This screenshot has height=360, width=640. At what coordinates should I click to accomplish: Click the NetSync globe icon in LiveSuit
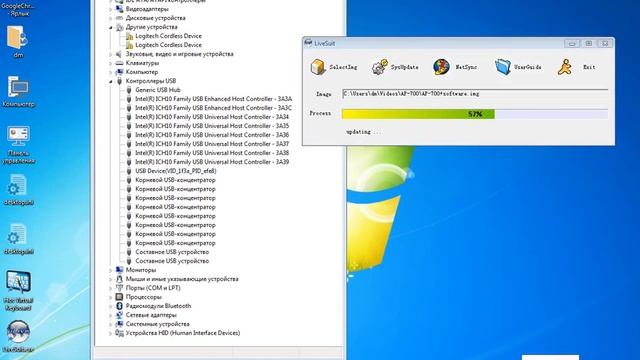tap(441, 67)
